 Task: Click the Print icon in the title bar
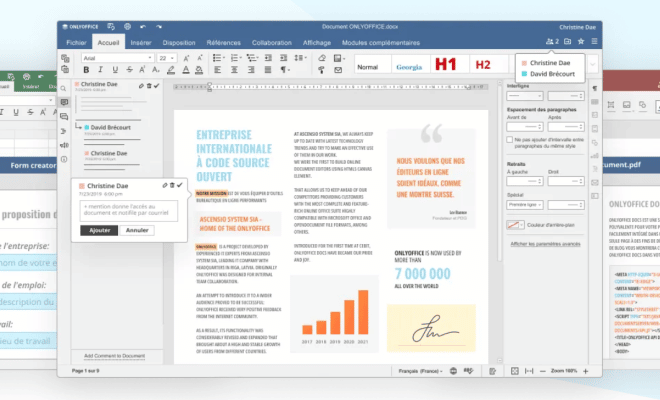[128, 27]
